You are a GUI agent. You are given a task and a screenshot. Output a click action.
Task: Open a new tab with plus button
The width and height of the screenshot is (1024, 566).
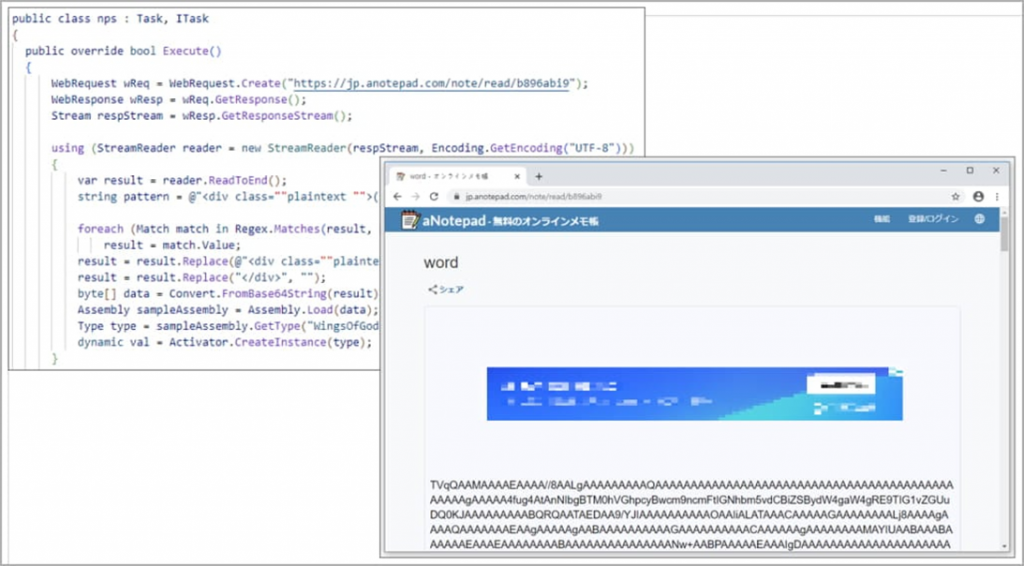click(538, 175)
